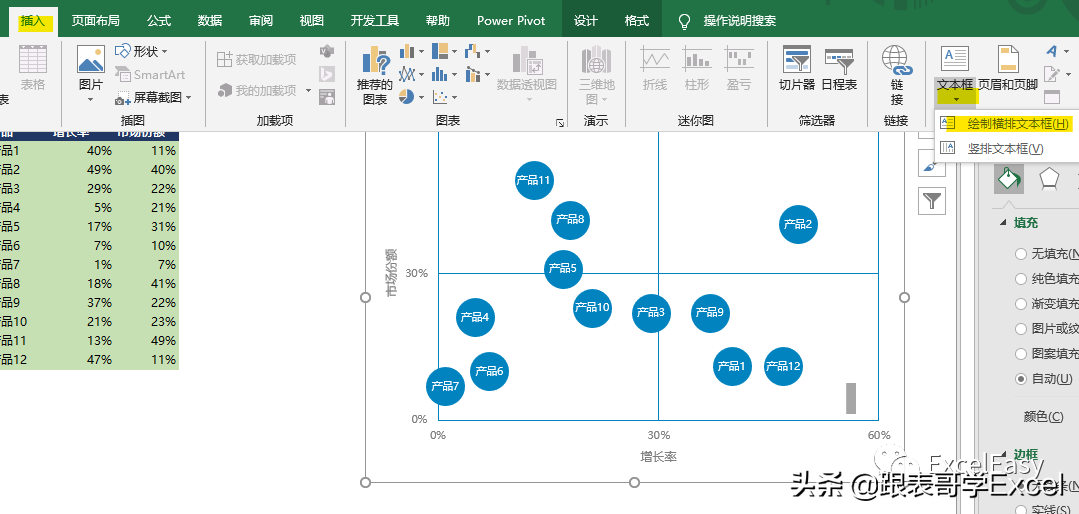Open Fill & Line paint bucket tab
This screenshot has width=1079, height=514.
(1009, 178)
